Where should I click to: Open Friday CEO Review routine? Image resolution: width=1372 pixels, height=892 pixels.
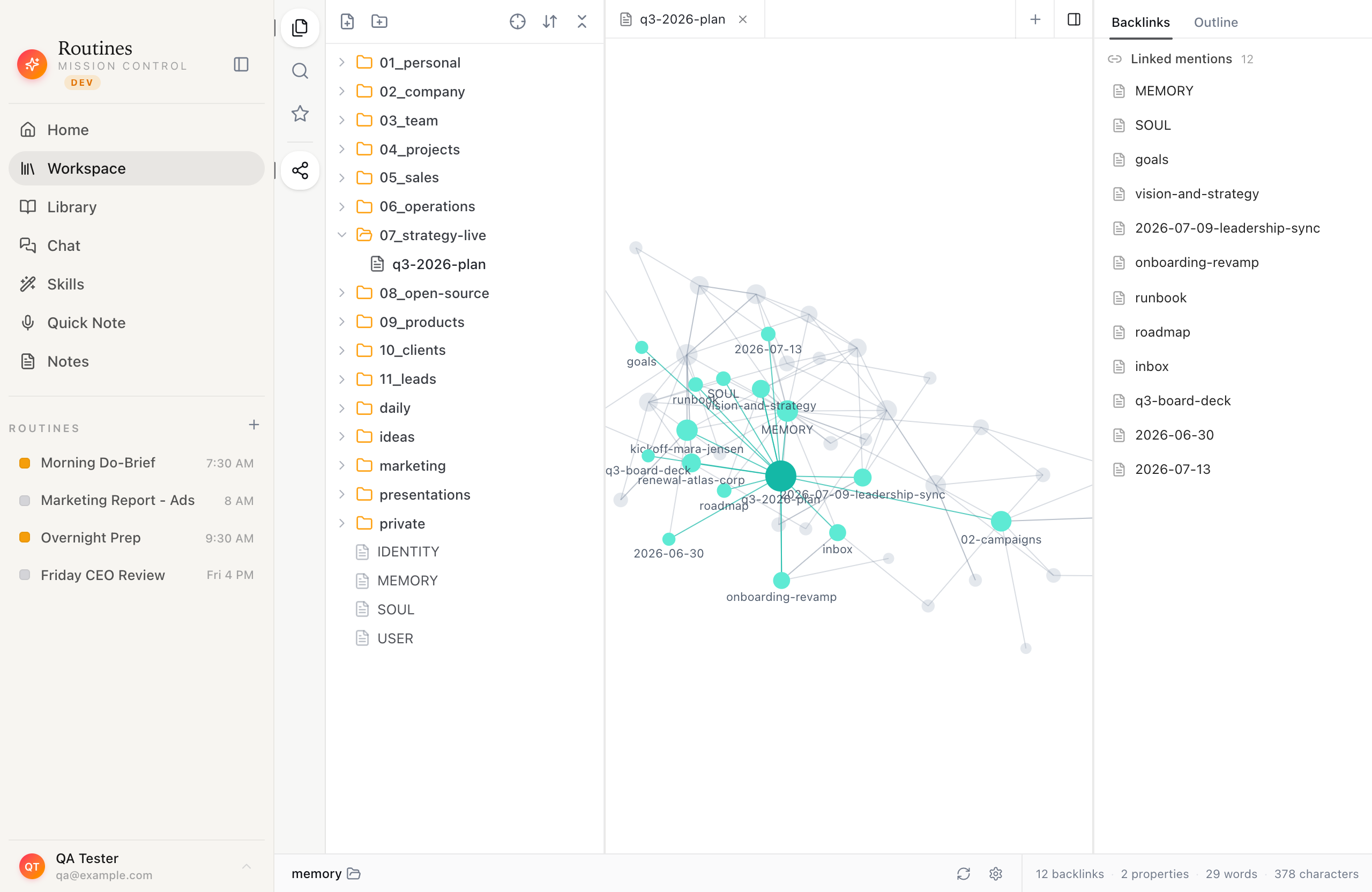137,575
